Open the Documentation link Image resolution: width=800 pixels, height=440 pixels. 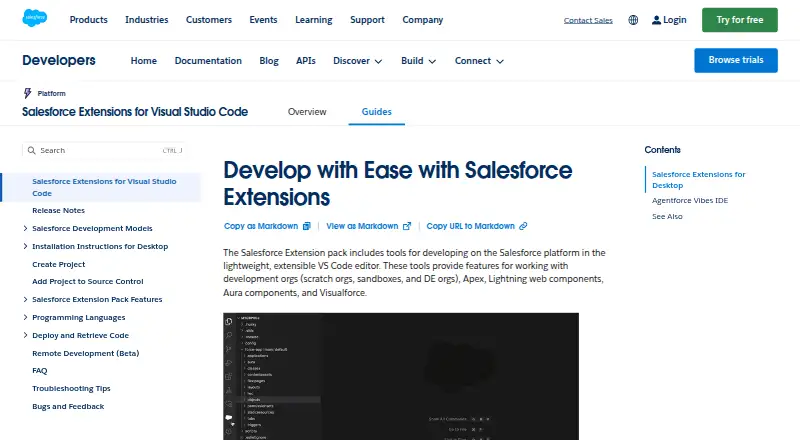[x=208, y=61]
